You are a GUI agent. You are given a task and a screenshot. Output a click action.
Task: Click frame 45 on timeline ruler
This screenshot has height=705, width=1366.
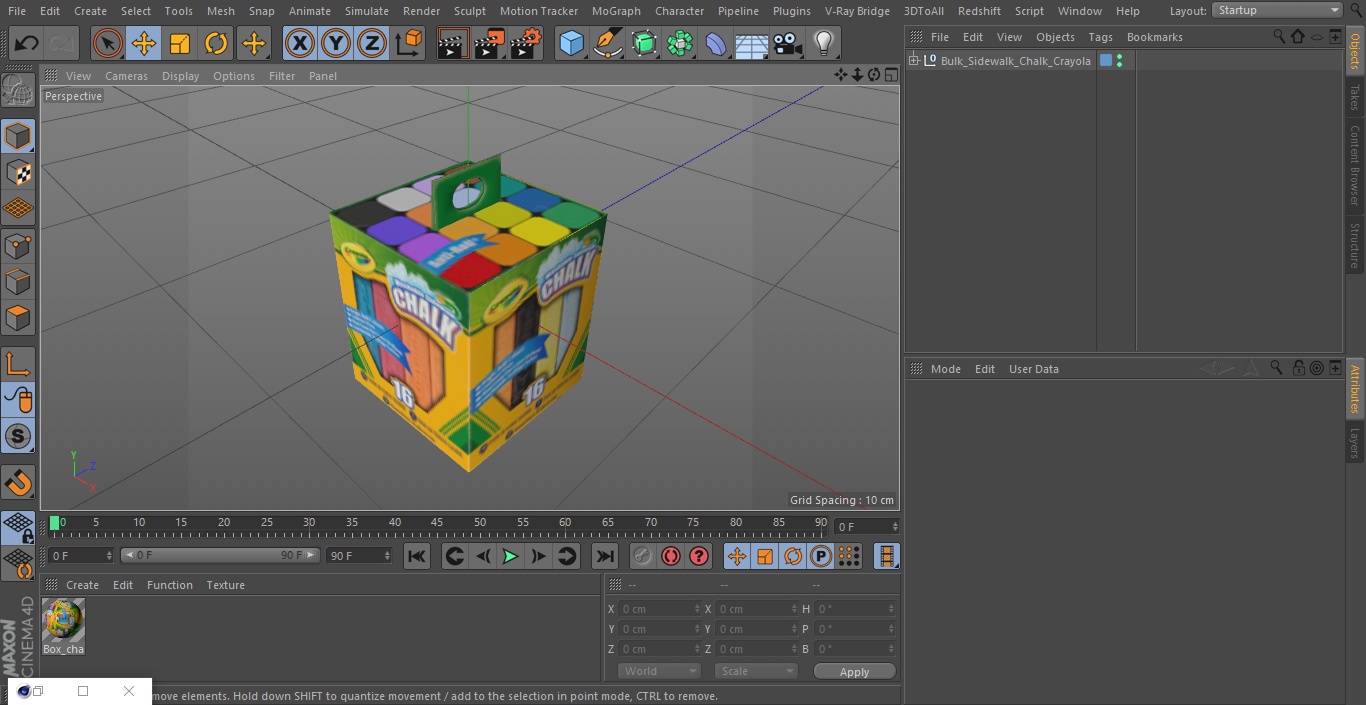[437, 523]
